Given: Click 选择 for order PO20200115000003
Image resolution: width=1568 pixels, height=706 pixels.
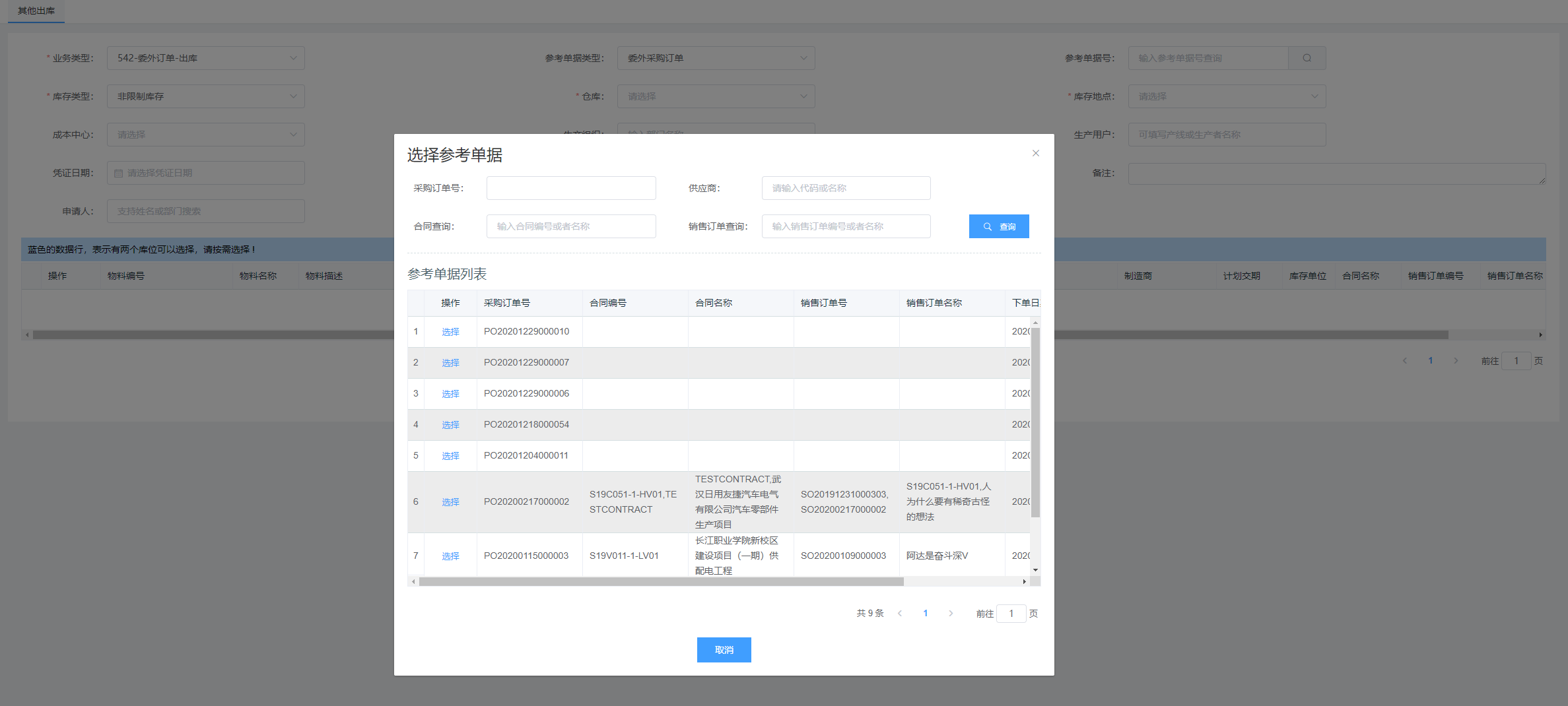Looking at the screenshot, I should [x=450, y=556].
